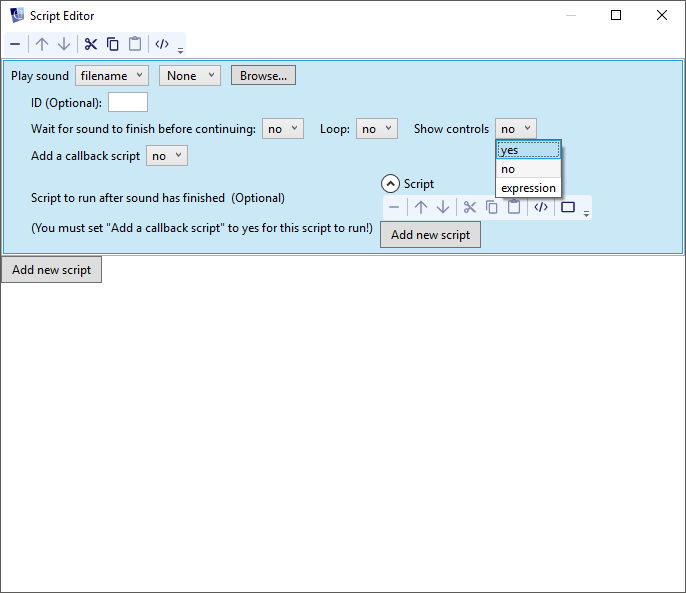
Task: Select expression in Show controls list
Action: 528,188
